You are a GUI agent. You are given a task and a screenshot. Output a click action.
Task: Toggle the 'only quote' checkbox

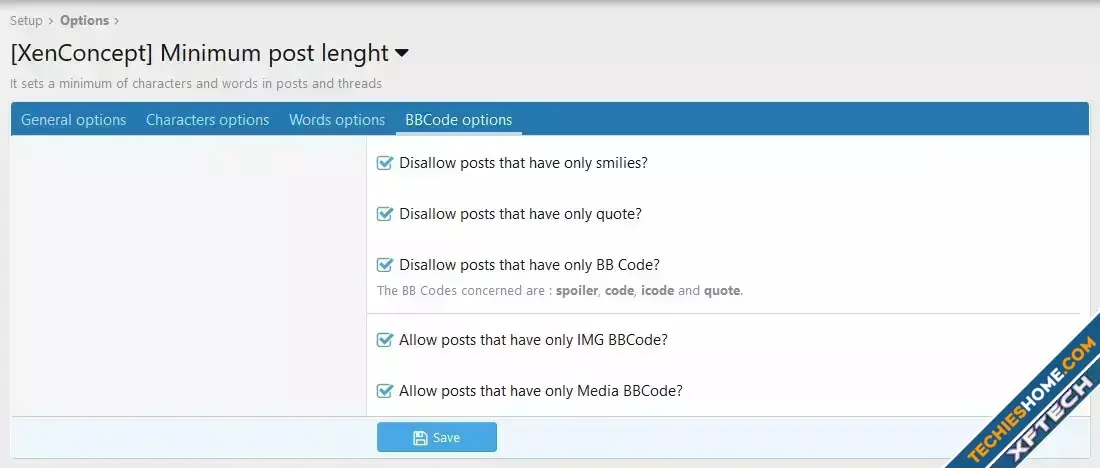[x=385, y=214]
